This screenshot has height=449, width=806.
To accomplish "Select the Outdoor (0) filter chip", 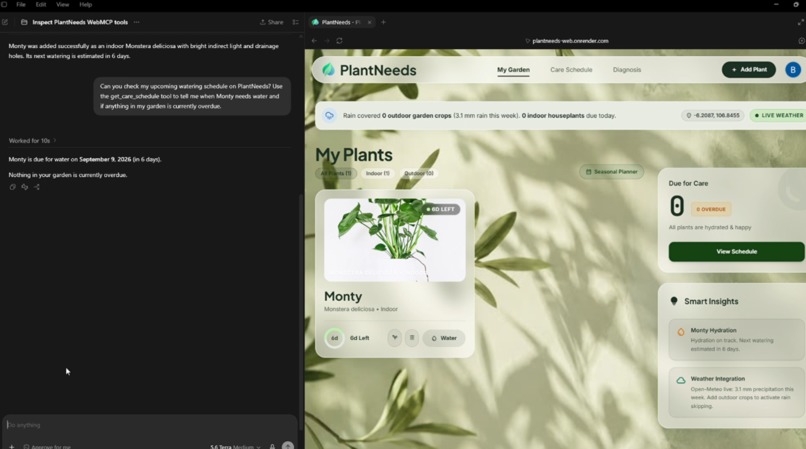I will [x=418, y=173].
